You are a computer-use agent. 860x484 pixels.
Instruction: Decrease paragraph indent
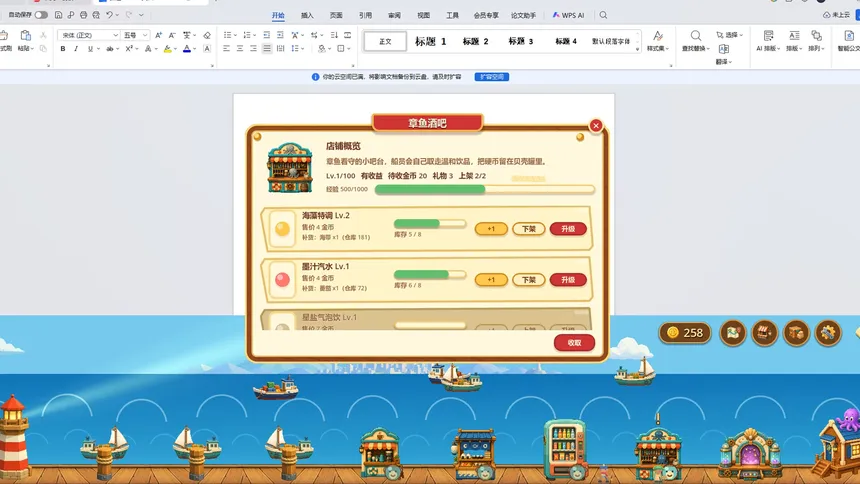pyautogui.click(x=267, y=35)
